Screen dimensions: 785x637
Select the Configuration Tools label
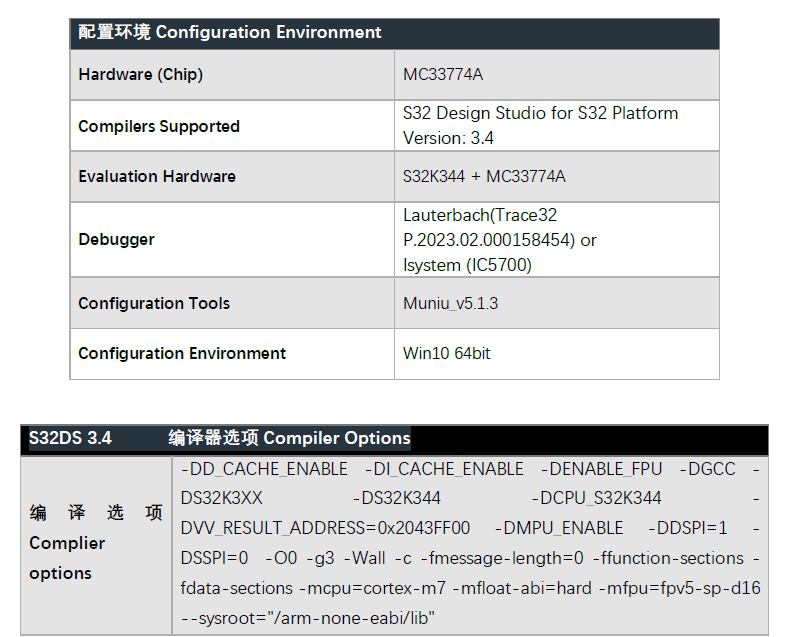click(x=154, y=303)
